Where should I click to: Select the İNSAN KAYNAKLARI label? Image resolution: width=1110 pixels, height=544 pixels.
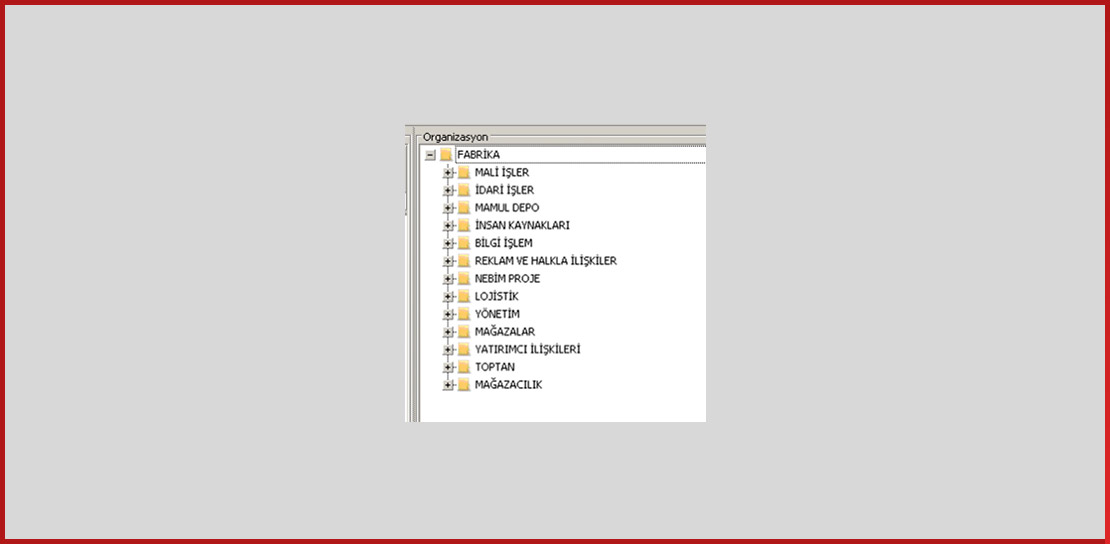pos(522,225)
